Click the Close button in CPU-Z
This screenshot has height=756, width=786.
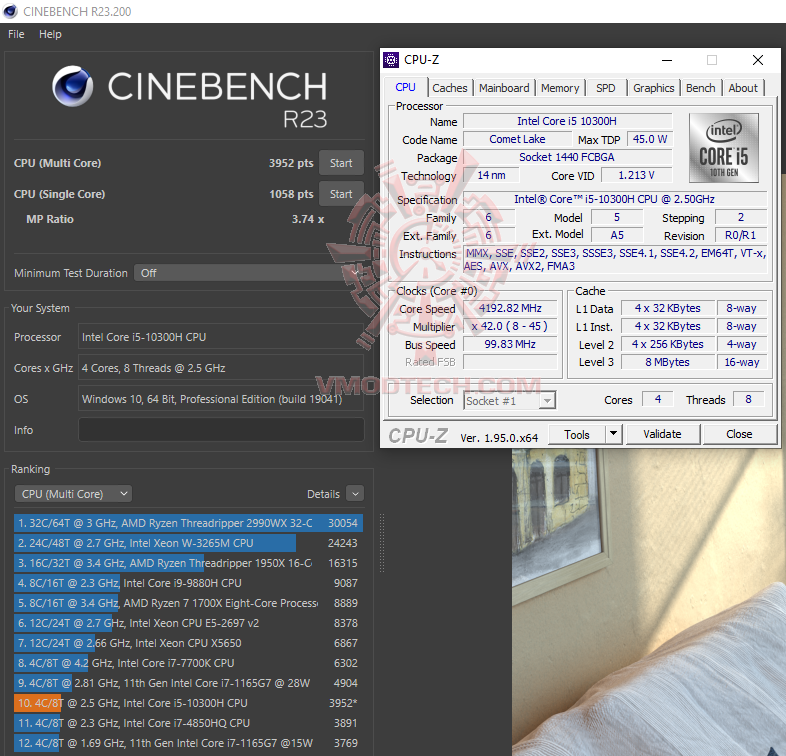(739, 434)
